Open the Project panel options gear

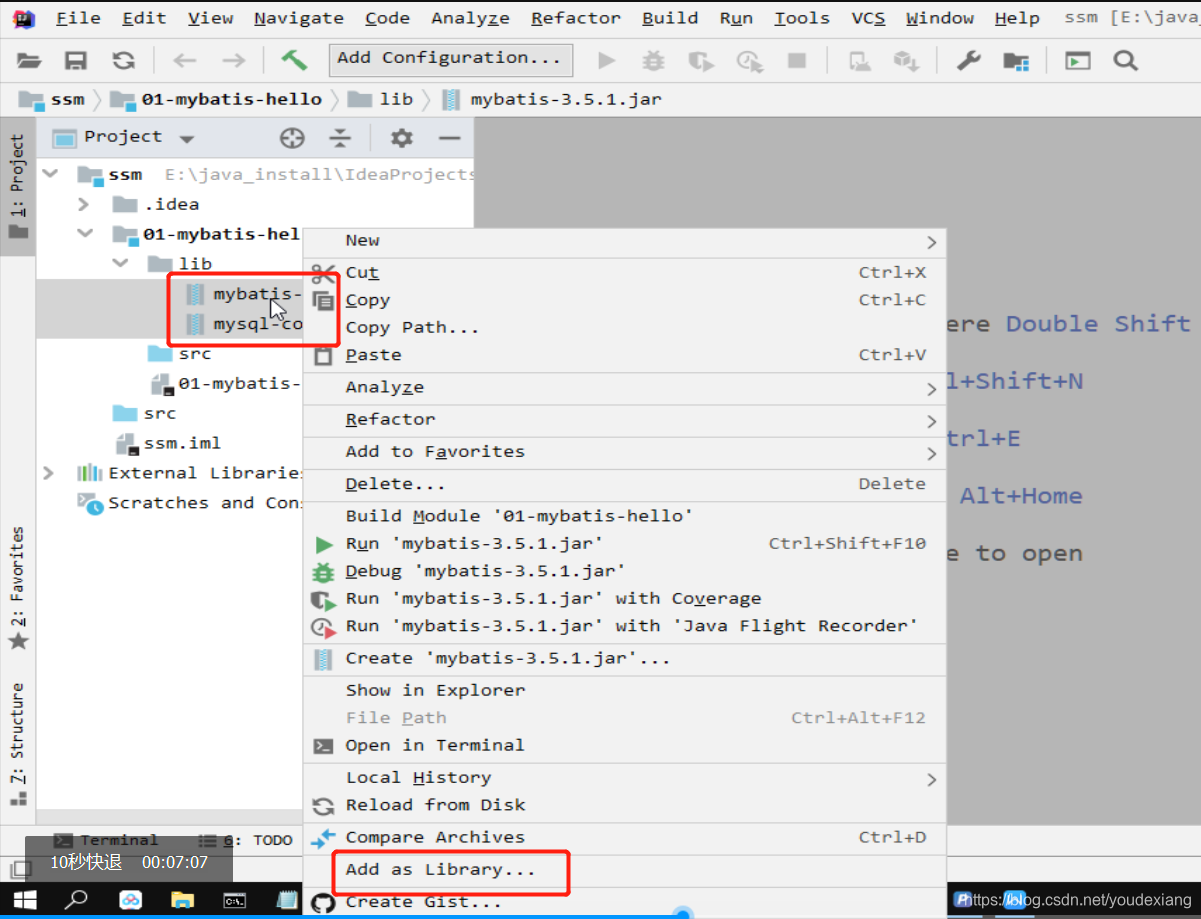pos(400,138)
